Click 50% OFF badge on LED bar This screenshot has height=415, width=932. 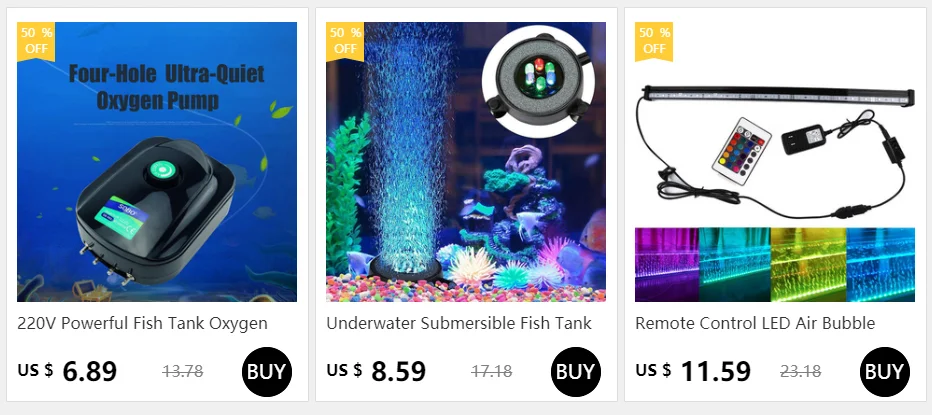point(654,41)
